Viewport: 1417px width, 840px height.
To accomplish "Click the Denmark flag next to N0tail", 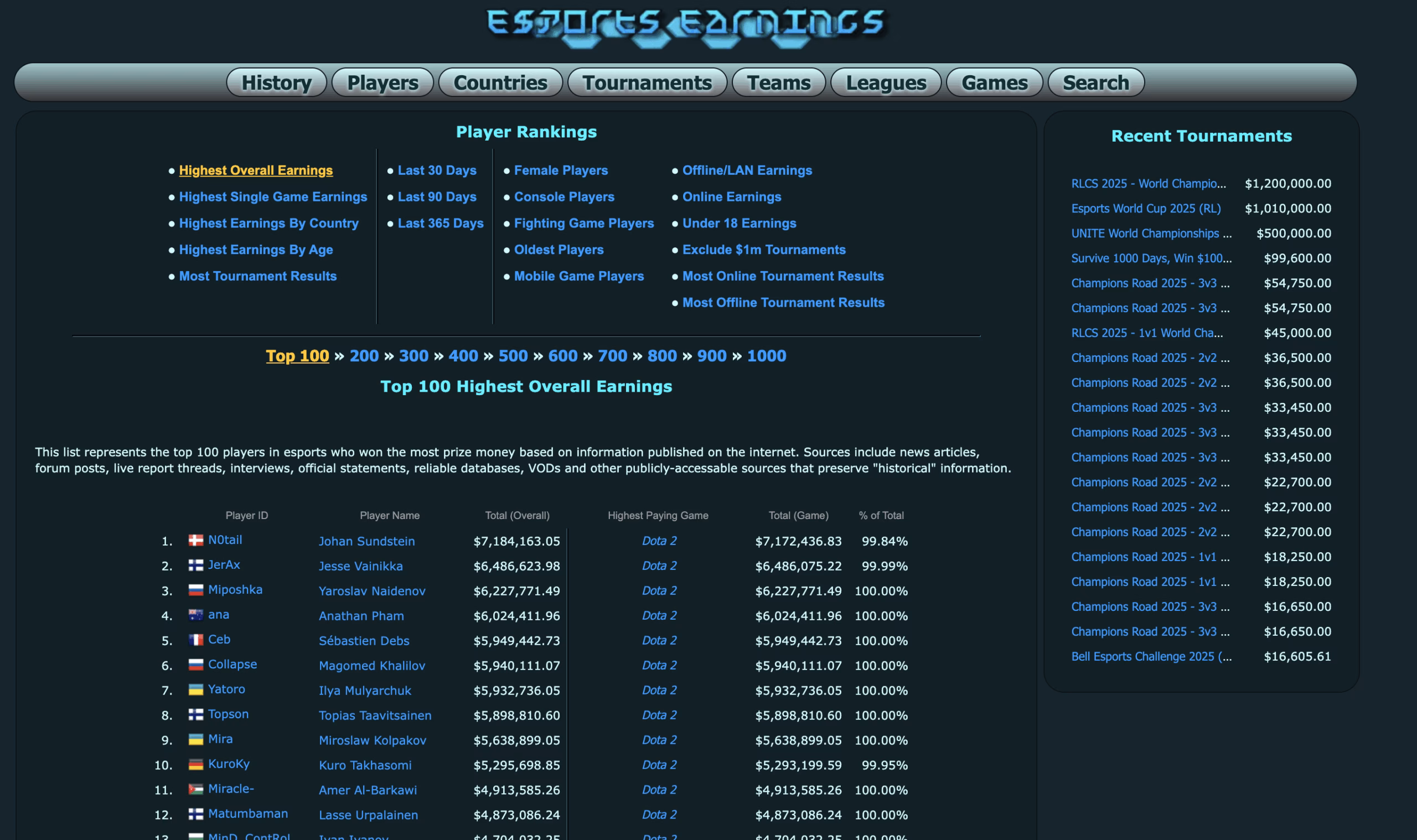I will point(196,541).
